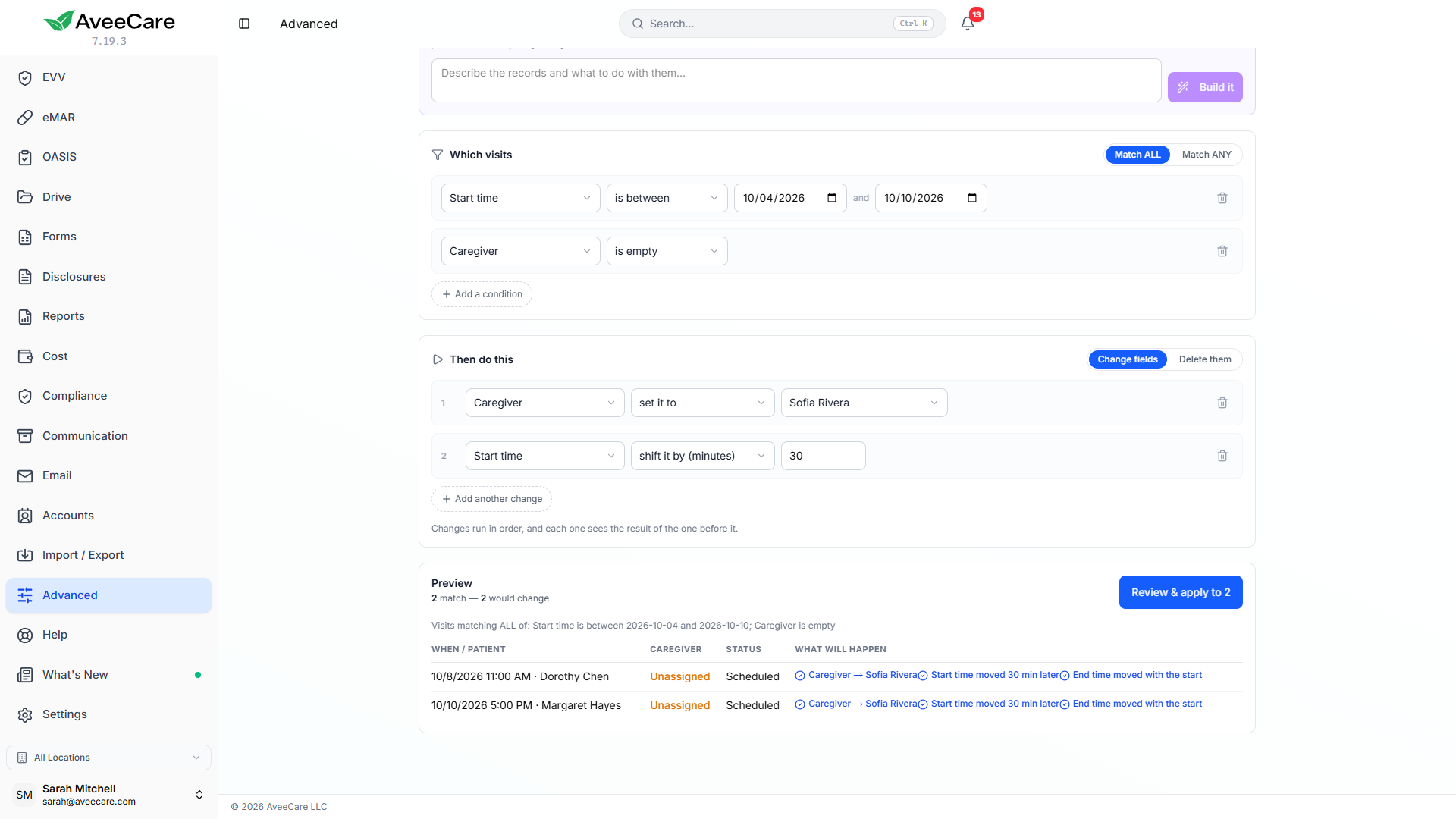Open the Start time condition field dropdown
This screenshot has width=1456, height=819.
click(521, 198)
